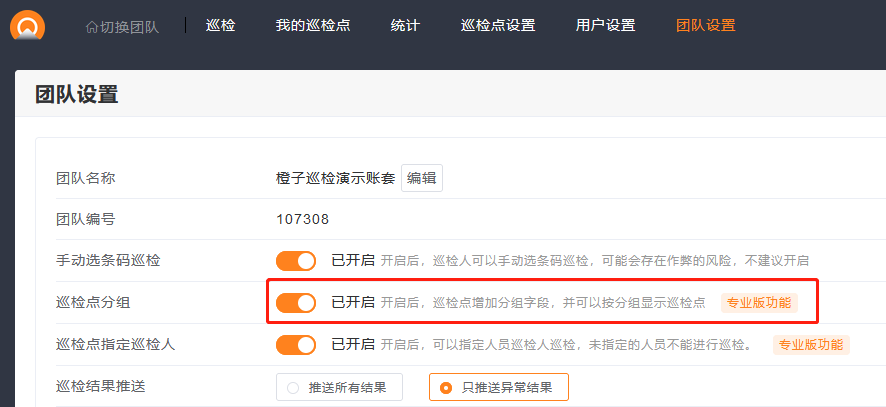Viewport: 886px width, 407px height.
Task: Disable the 巡检点分组 toggle
Action: 296,302
